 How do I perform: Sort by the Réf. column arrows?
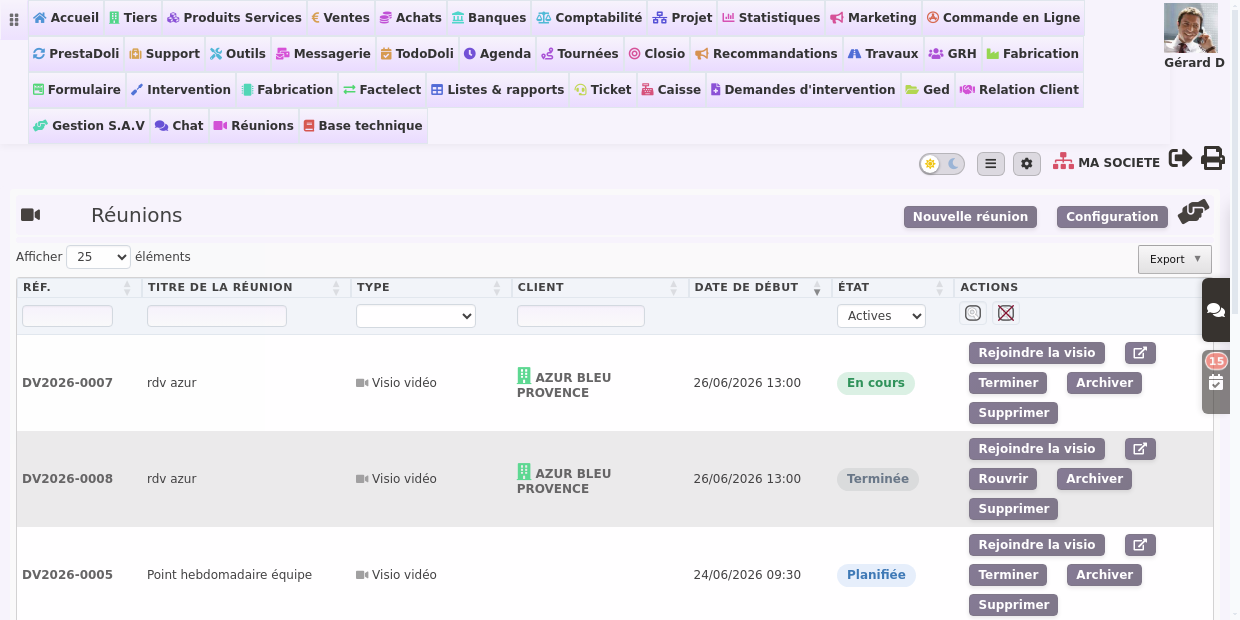127,288
